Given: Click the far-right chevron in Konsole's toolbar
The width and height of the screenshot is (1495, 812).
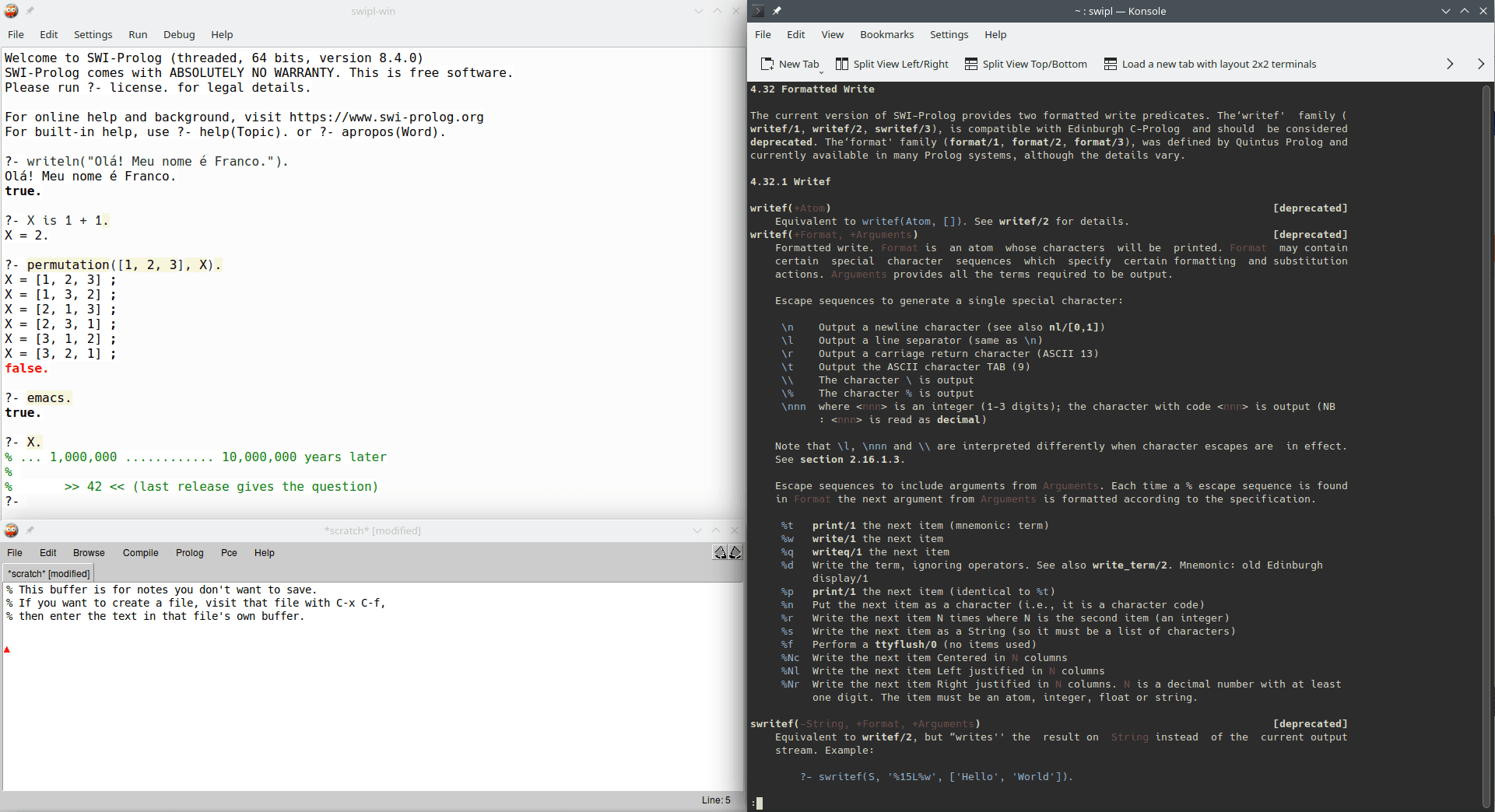Looking at the screenshot, I should tap(1482, 64).
